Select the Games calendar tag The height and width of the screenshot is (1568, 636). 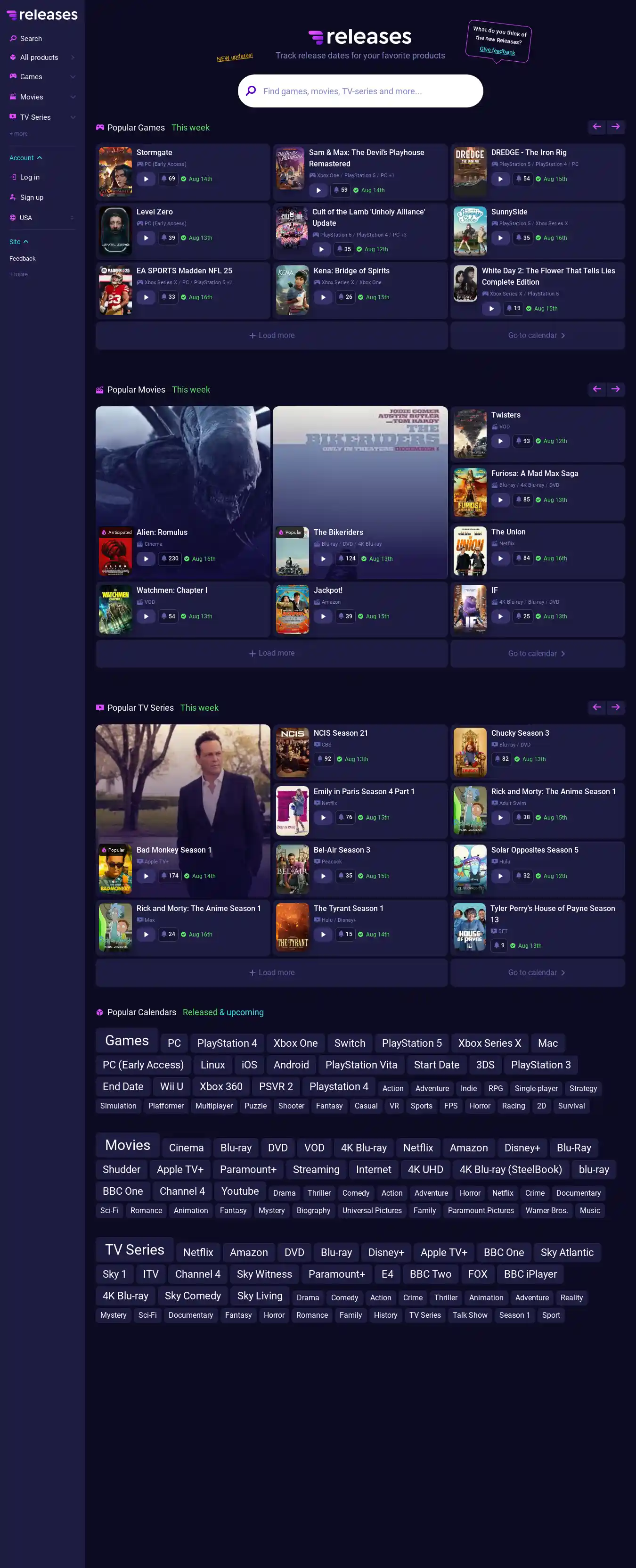(x=127, y=1040)
